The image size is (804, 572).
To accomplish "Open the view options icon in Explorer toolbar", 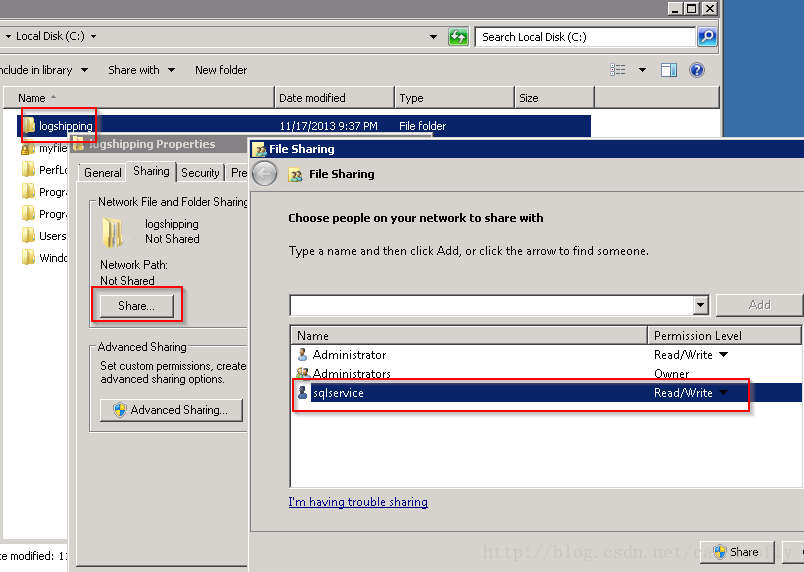I will coord(617,70).
